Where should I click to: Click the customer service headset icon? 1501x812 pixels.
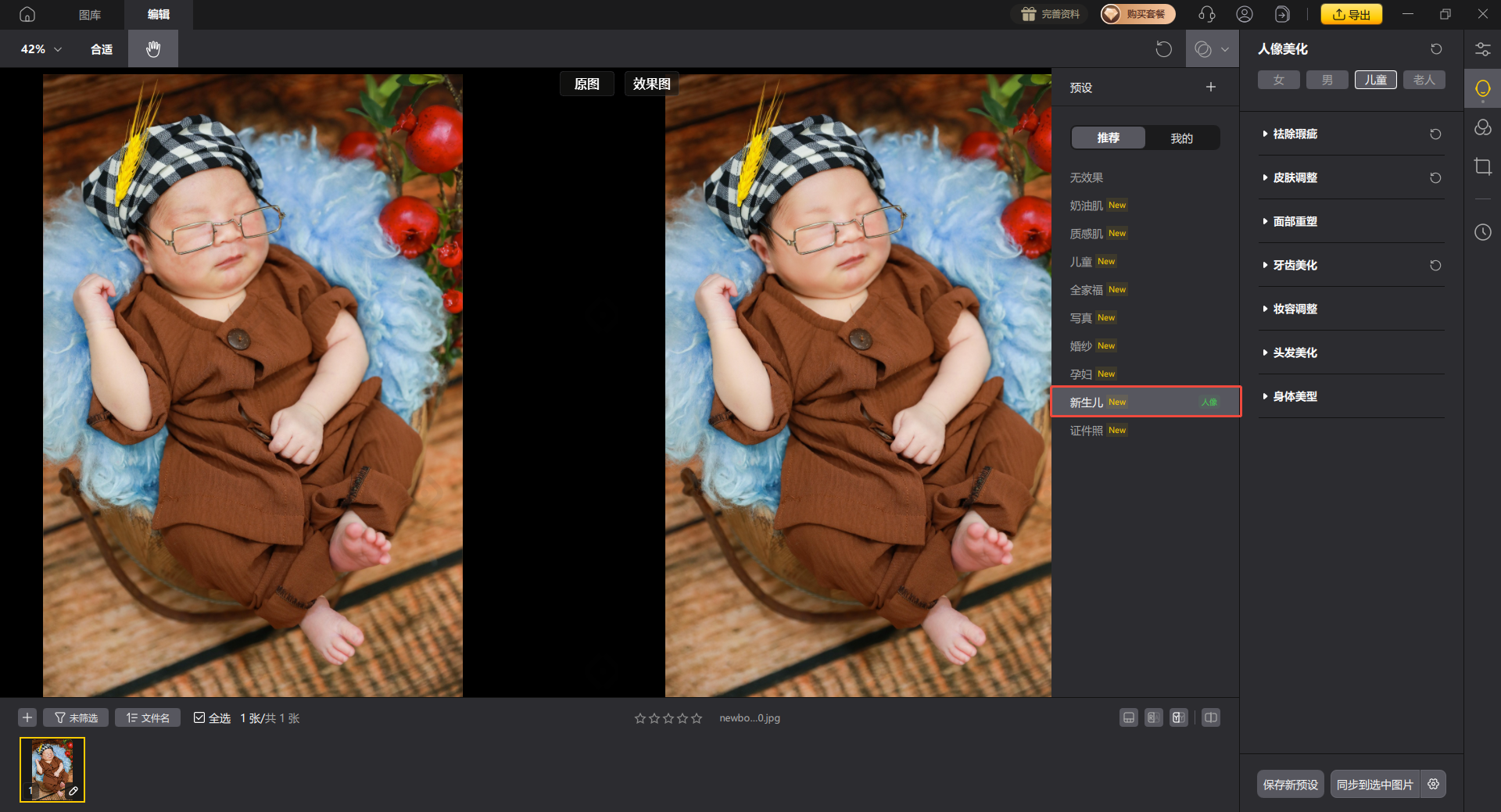pos(1206,14)
